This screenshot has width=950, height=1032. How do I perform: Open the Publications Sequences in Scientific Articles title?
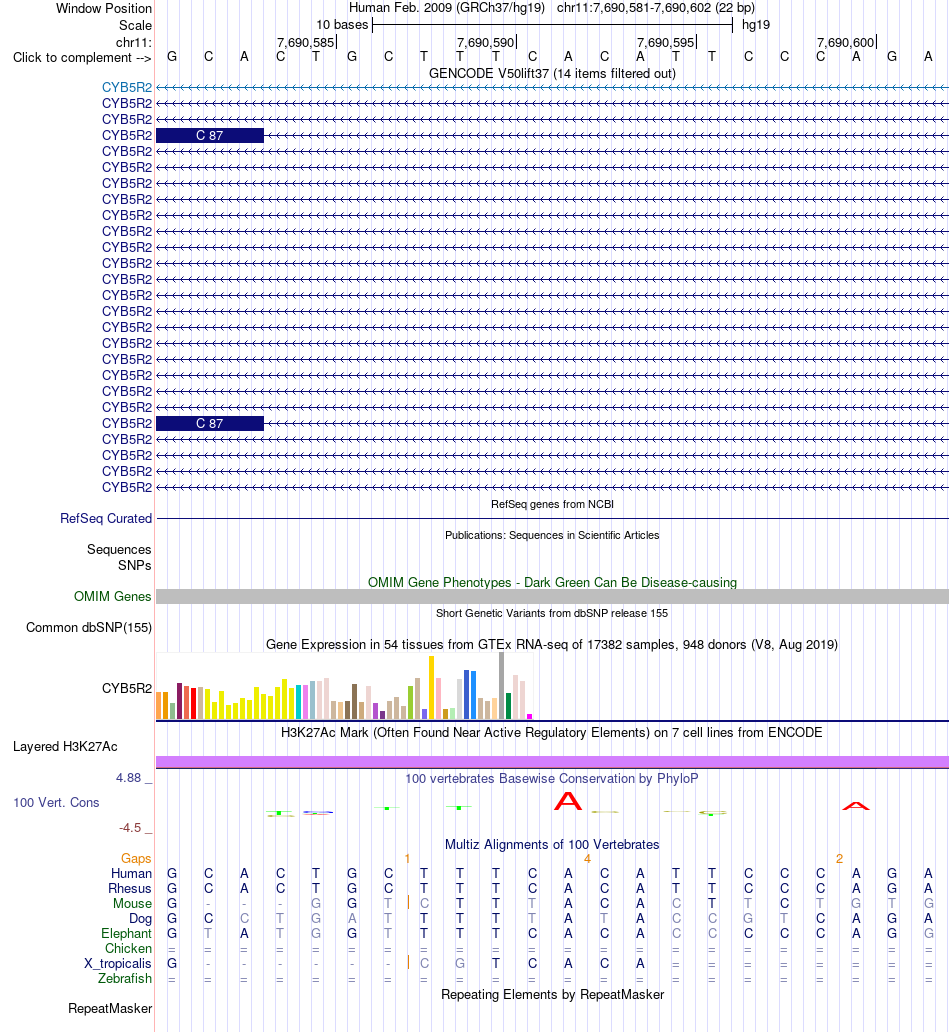tap(552, 535)
